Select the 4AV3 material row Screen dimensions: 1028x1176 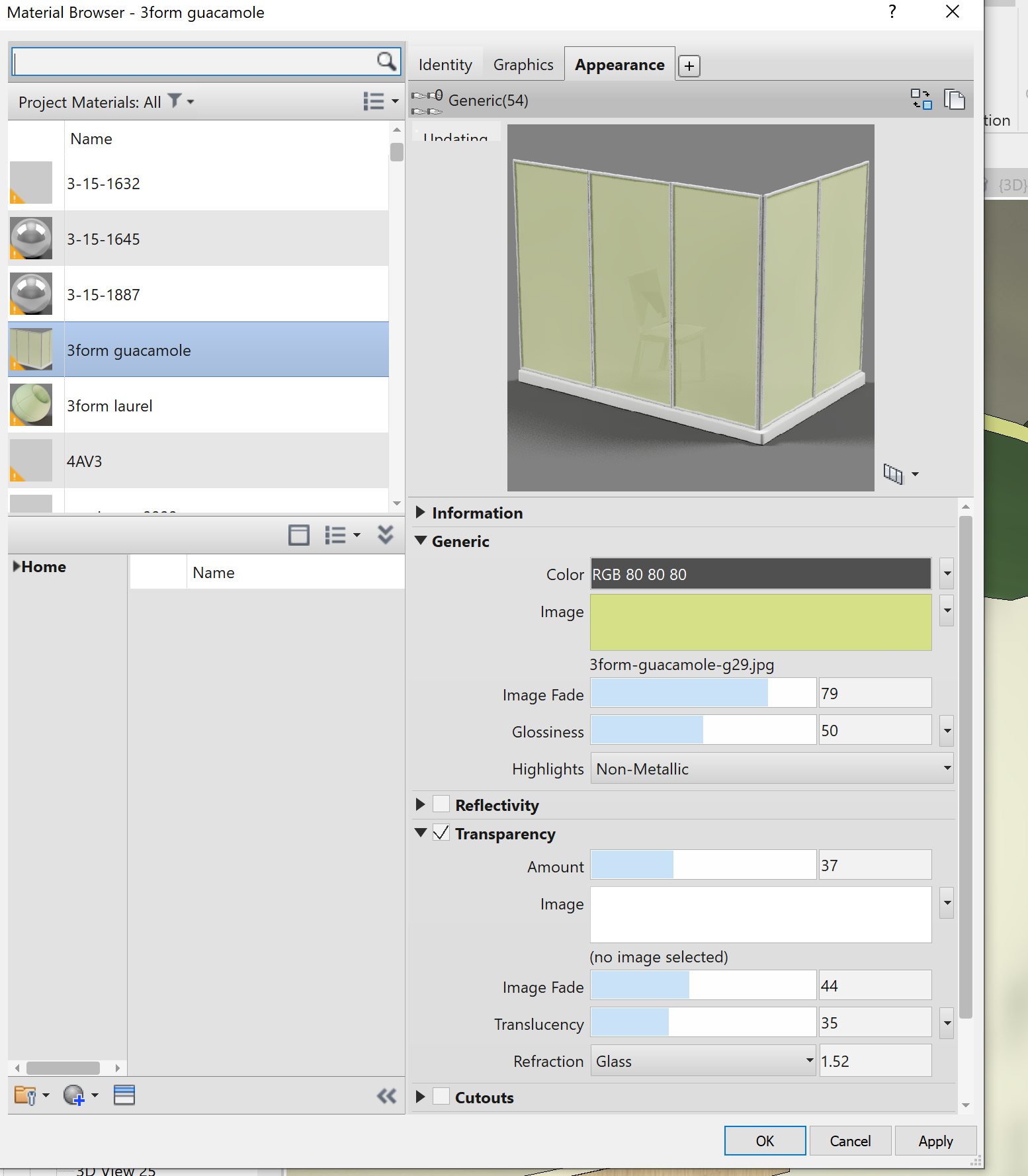click(x=198, y=461)
